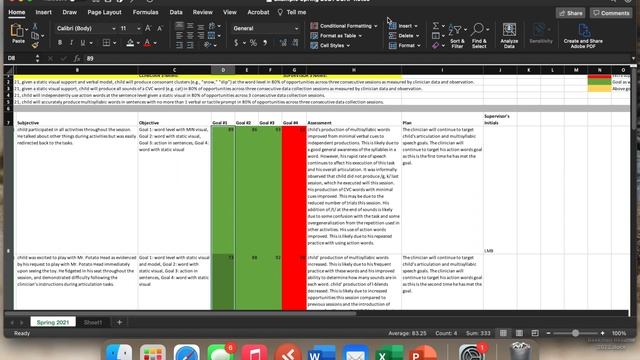This screenshot has height=360, width=640.
Task: Expand Cell Styles menu
Action: click(330, 45)
